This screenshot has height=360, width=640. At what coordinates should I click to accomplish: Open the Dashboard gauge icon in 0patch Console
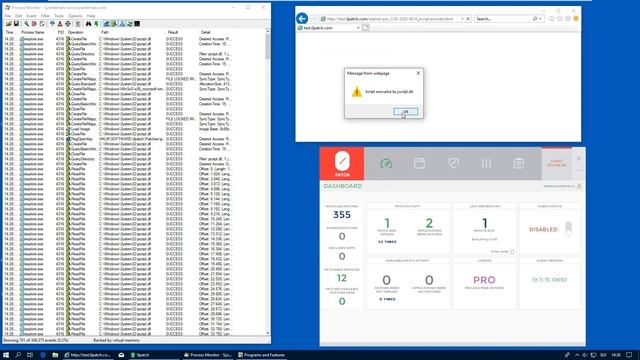tap(386, 164)
